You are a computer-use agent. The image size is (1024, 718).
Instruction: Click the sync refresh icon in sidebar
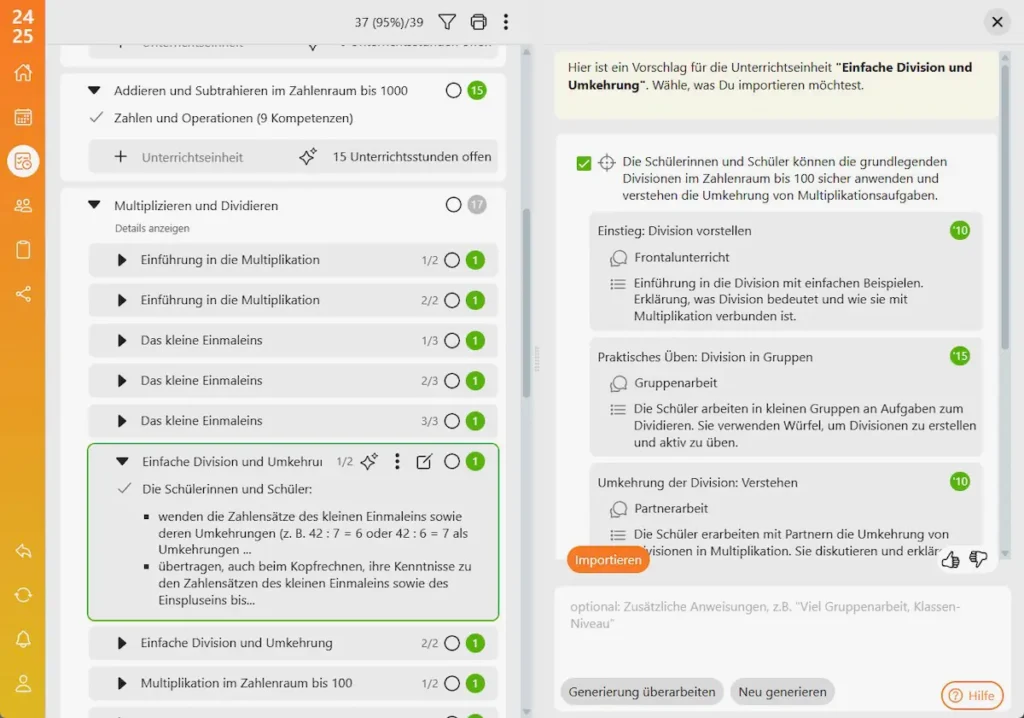click(23, 595)
